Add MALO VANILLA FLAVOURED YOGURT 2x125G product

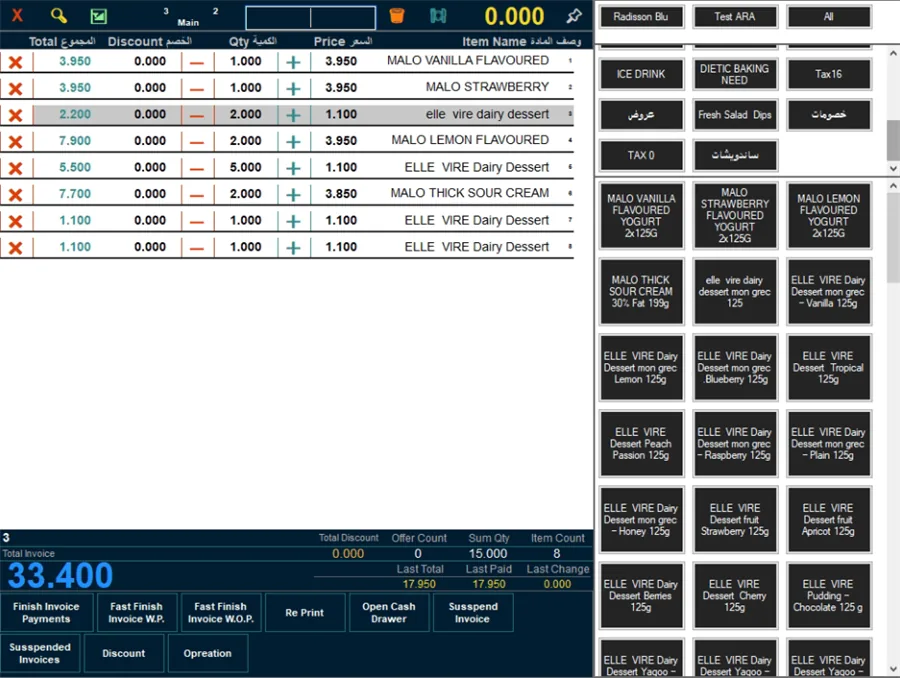pyautogui.click(x=641, y=215)
